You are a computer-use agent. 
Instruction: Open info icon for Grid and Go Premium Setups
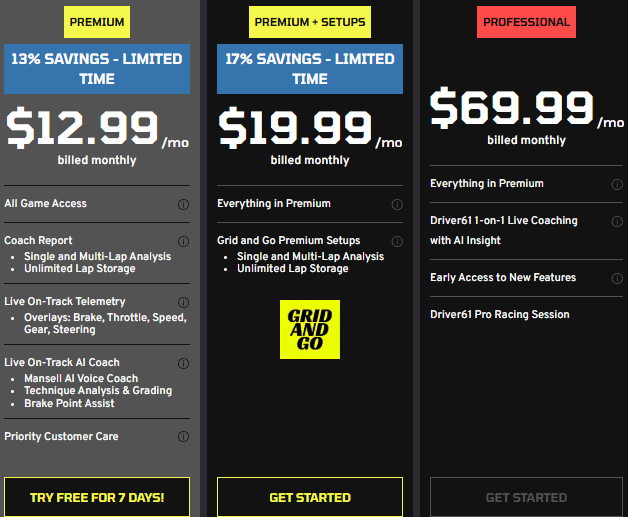[x=397, y=241]
